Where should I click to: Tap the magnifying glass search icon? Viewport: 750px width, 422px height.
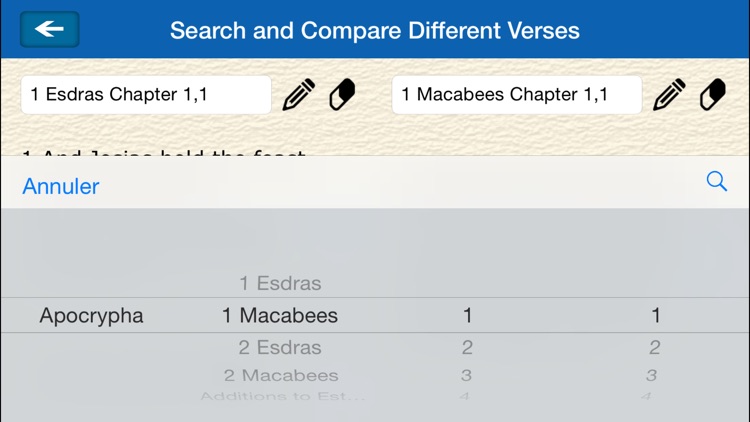(x=717, y=181)
